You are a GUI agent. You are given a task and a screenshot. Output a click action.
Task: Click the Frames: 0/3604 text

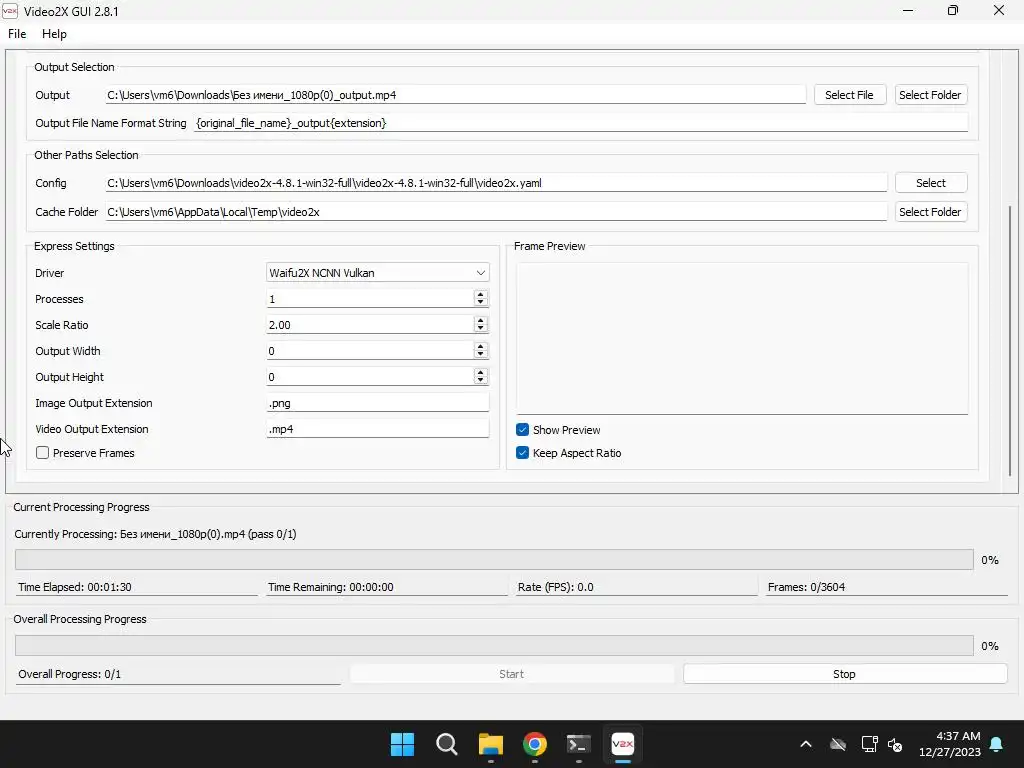(x=807, y=587)
